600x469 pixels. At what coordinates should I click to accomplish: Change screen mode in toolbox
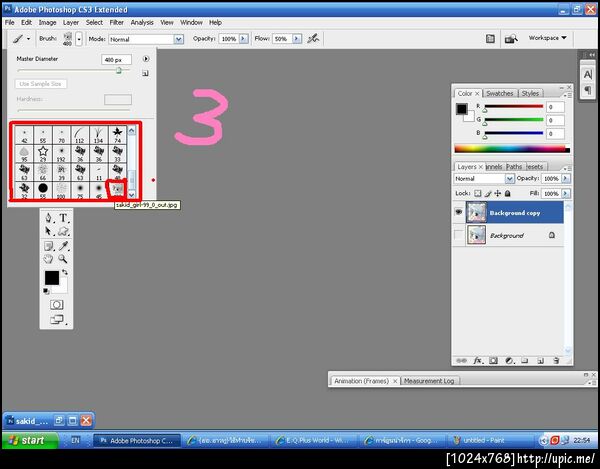[57, 319]
